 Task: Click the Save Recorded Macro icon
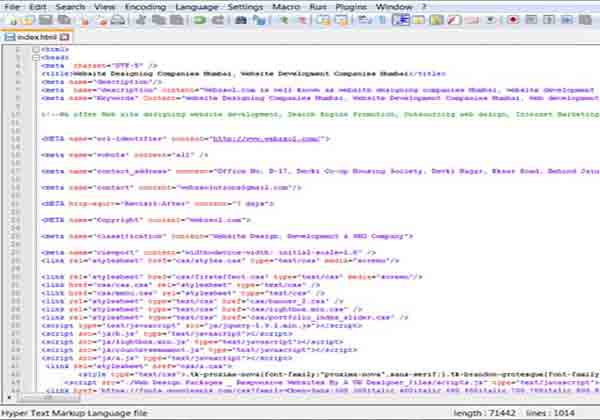[585, 20]
